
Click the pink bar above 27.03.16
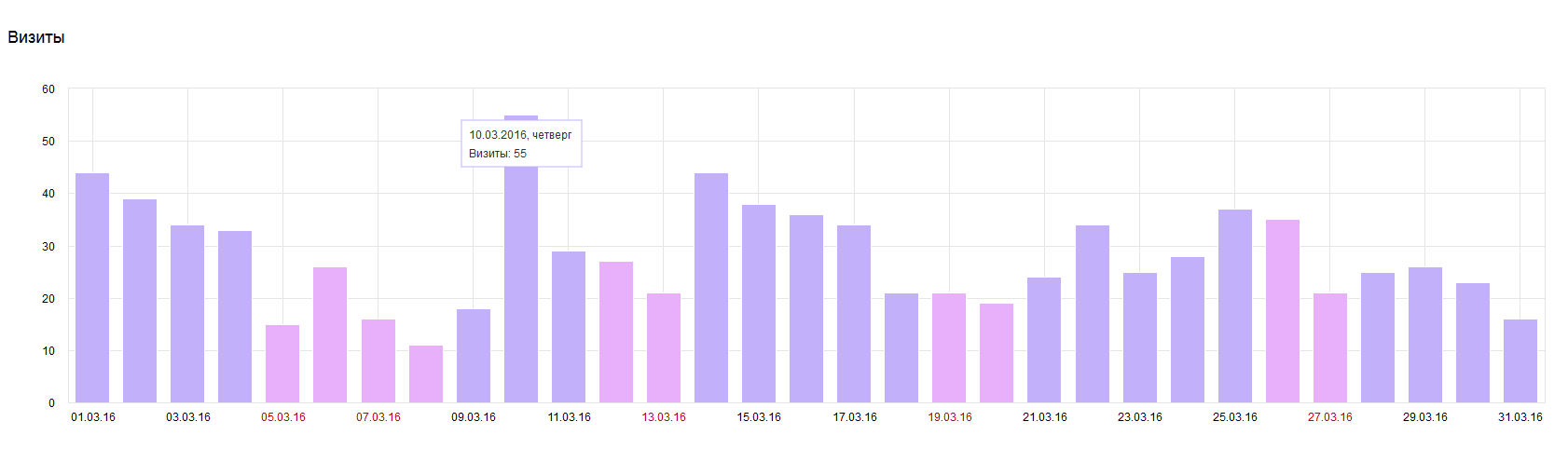1330,348
